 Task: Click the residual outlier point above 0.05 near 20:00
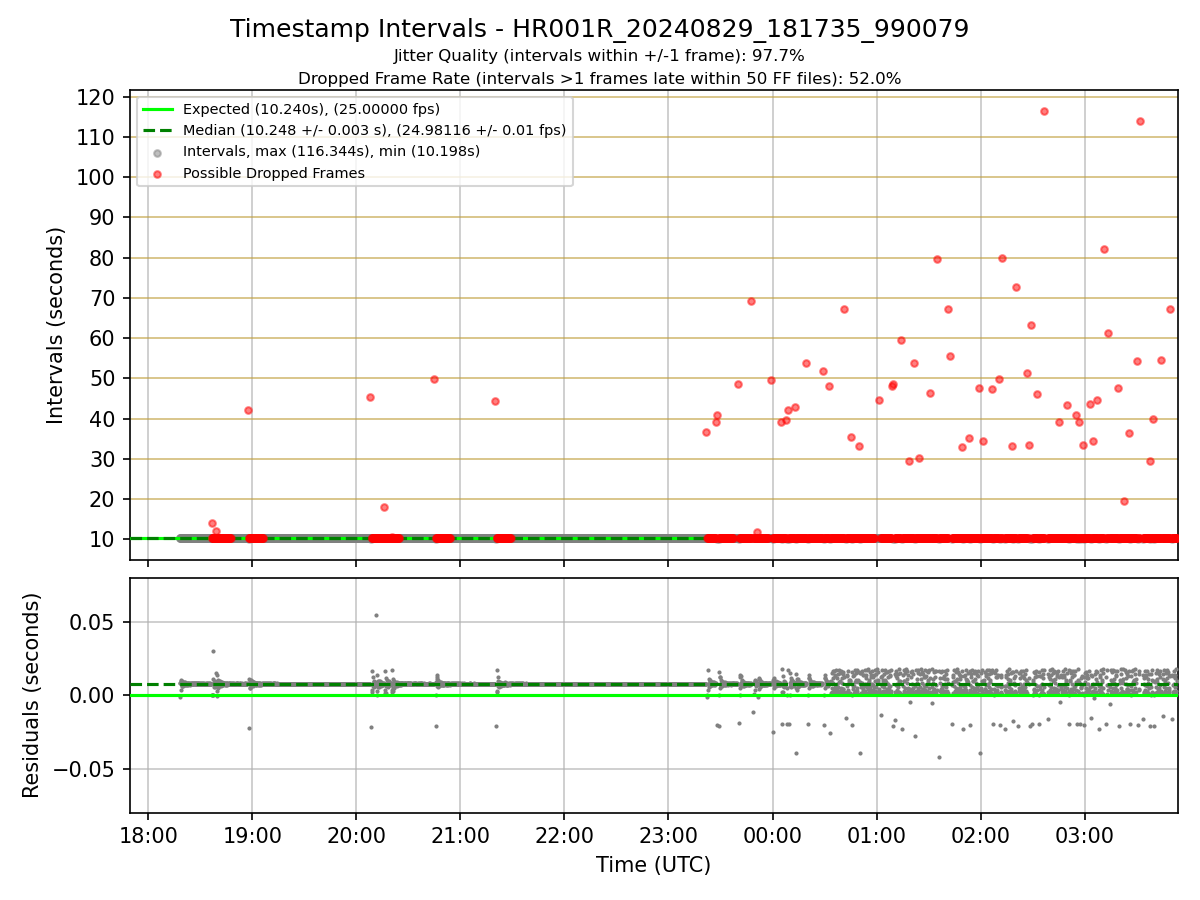(376, 615)
